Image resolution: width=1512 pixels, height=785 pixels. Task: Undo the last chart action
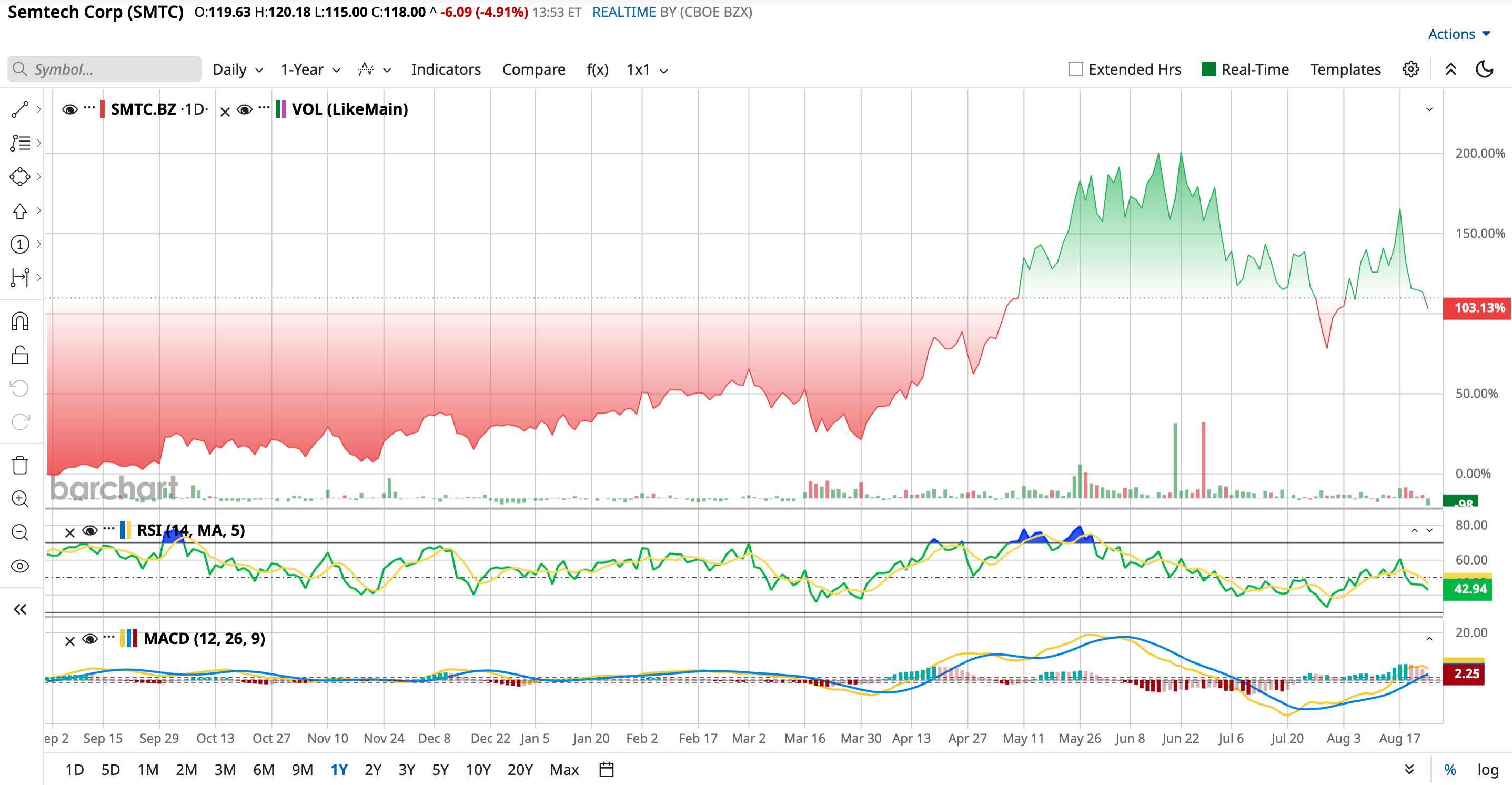pyautogui.click(x=20, y=388)
